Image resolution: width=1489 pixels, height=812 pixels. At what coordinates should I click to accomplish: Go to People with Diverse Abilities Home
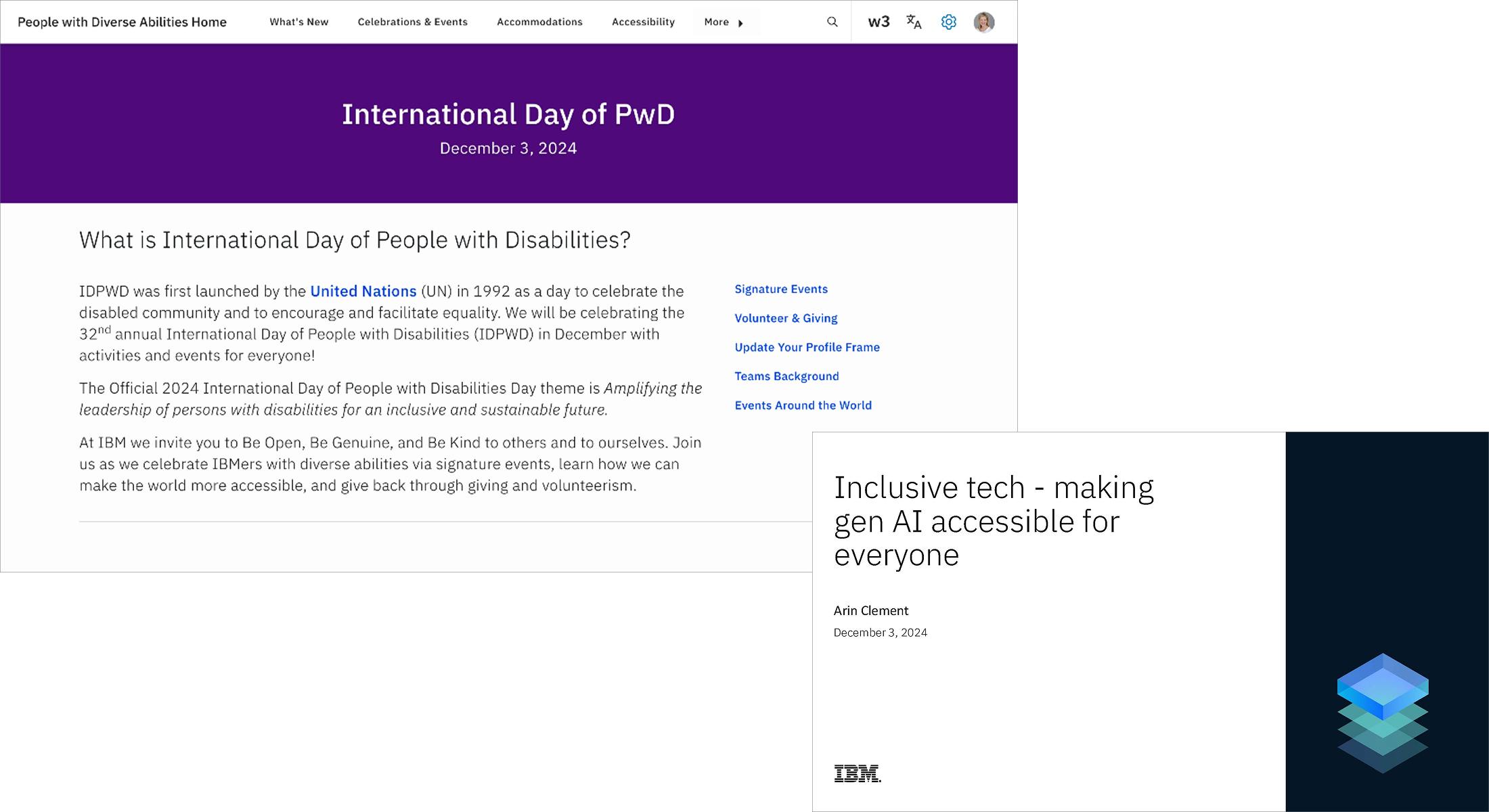click(122, 22)
